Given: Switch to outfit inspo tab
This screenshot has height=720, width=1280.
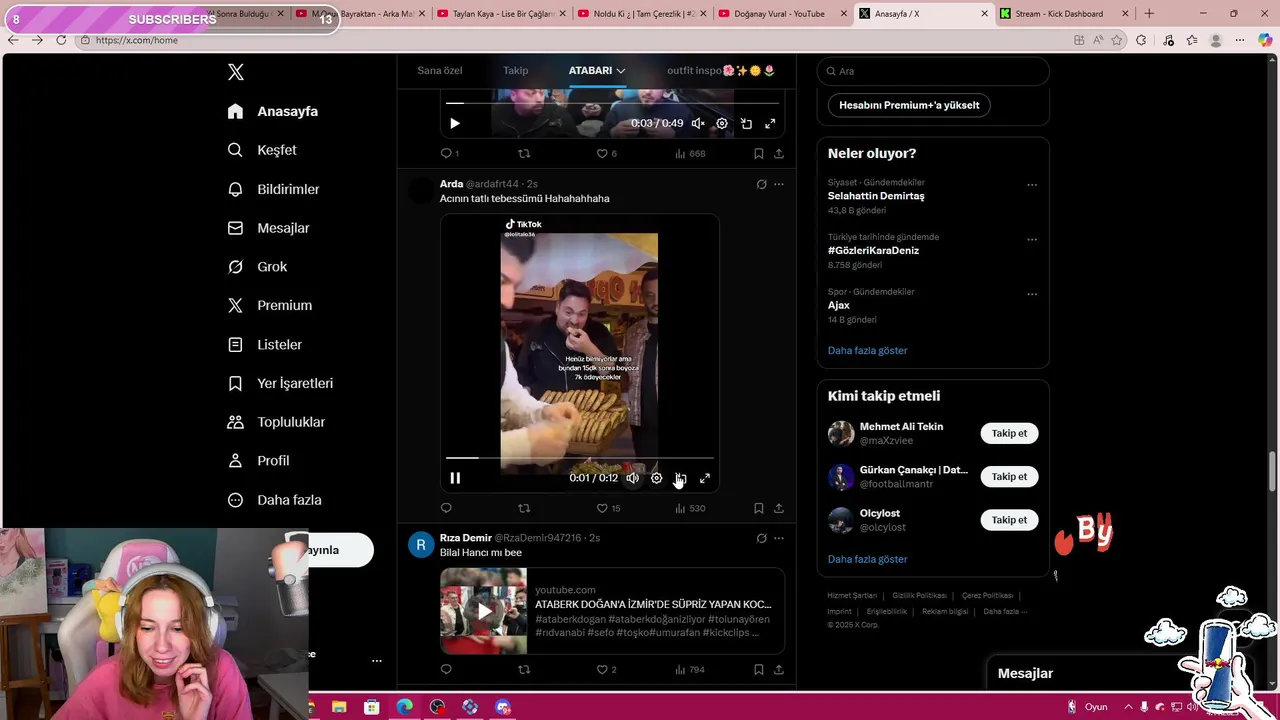Looking at the screenshot, I should pos(721,71).
